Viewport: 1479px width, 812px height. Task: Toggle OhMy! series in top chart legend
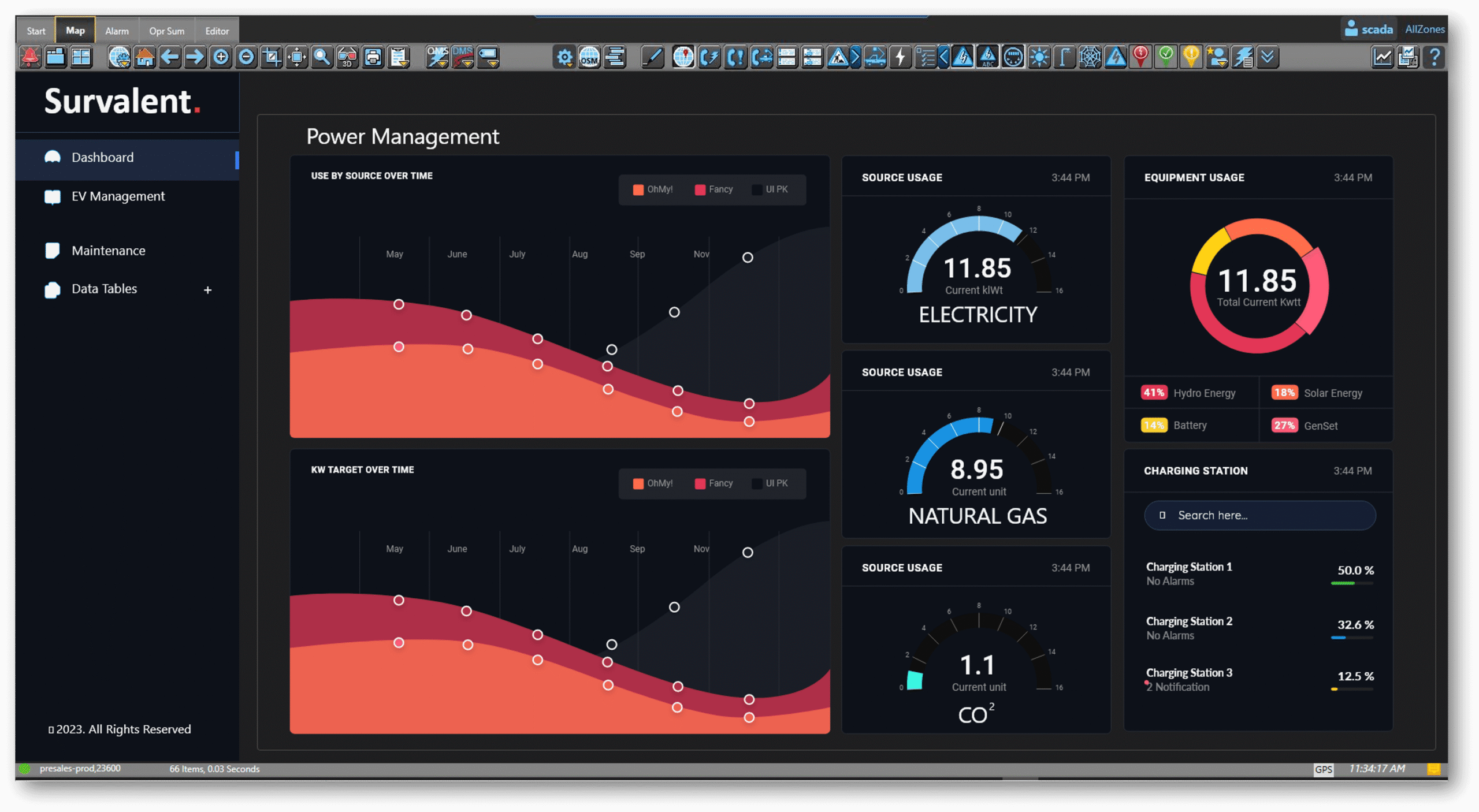(x=653, y=189)
